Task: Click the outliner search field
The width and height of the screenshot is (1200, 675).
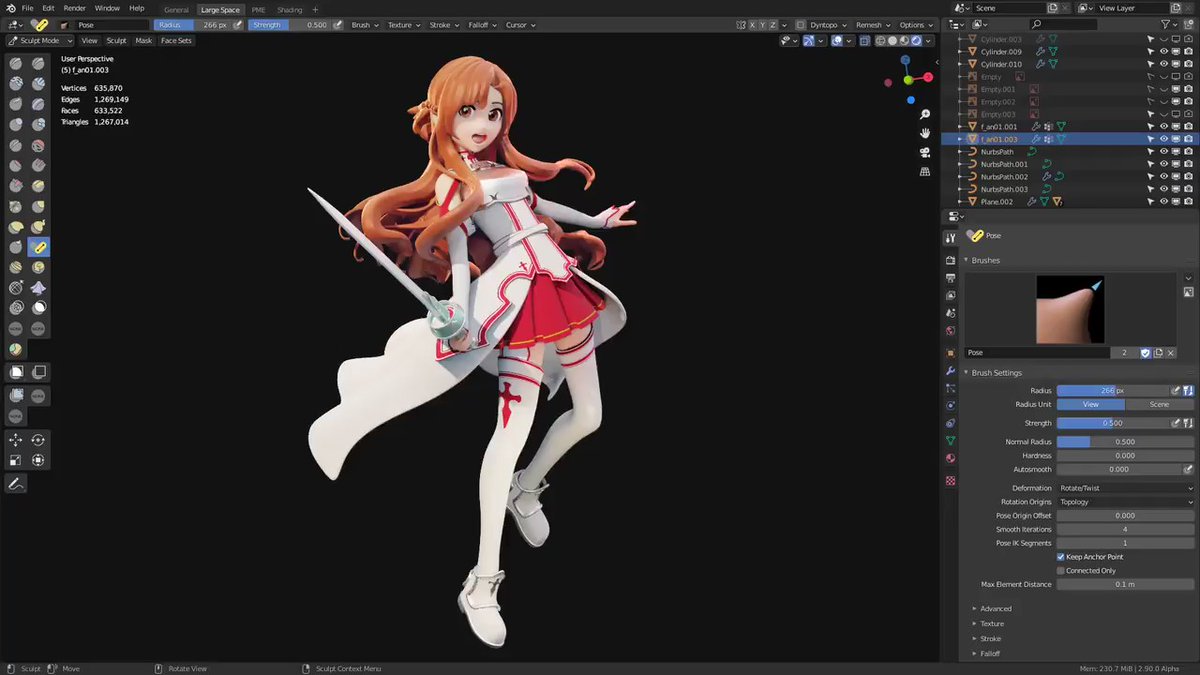Action: pyautogui.click(x=1064, y=24)
